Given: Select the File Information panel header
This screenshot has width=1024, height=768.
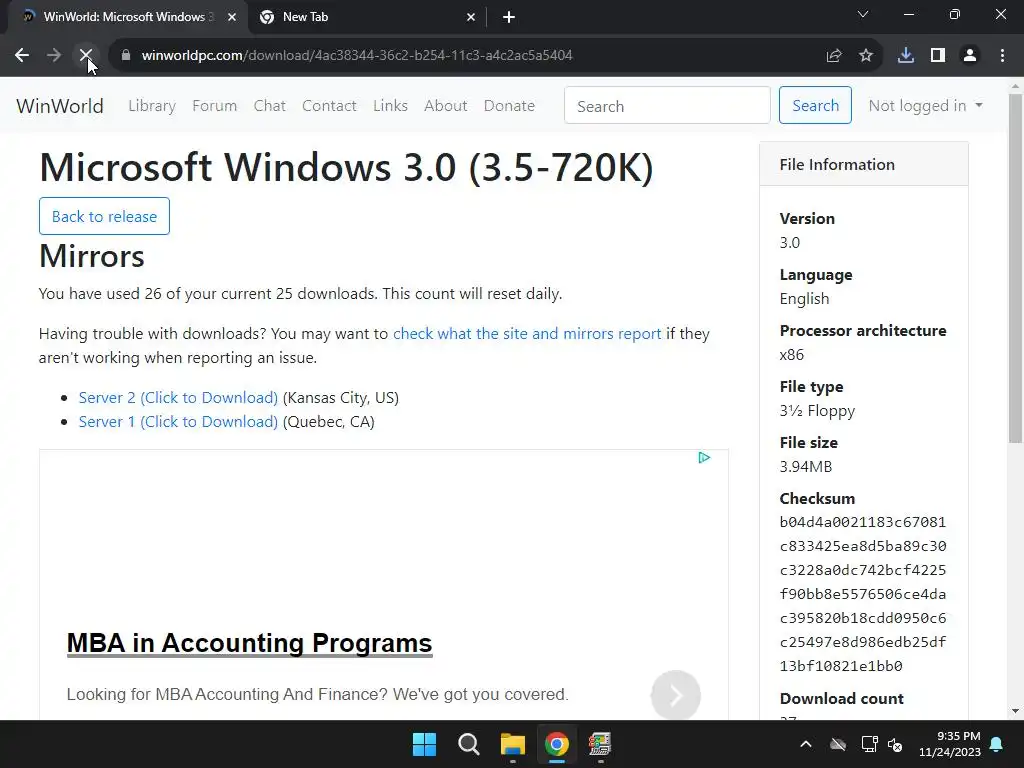Looking at the screenshot, I should click(864, 165).
